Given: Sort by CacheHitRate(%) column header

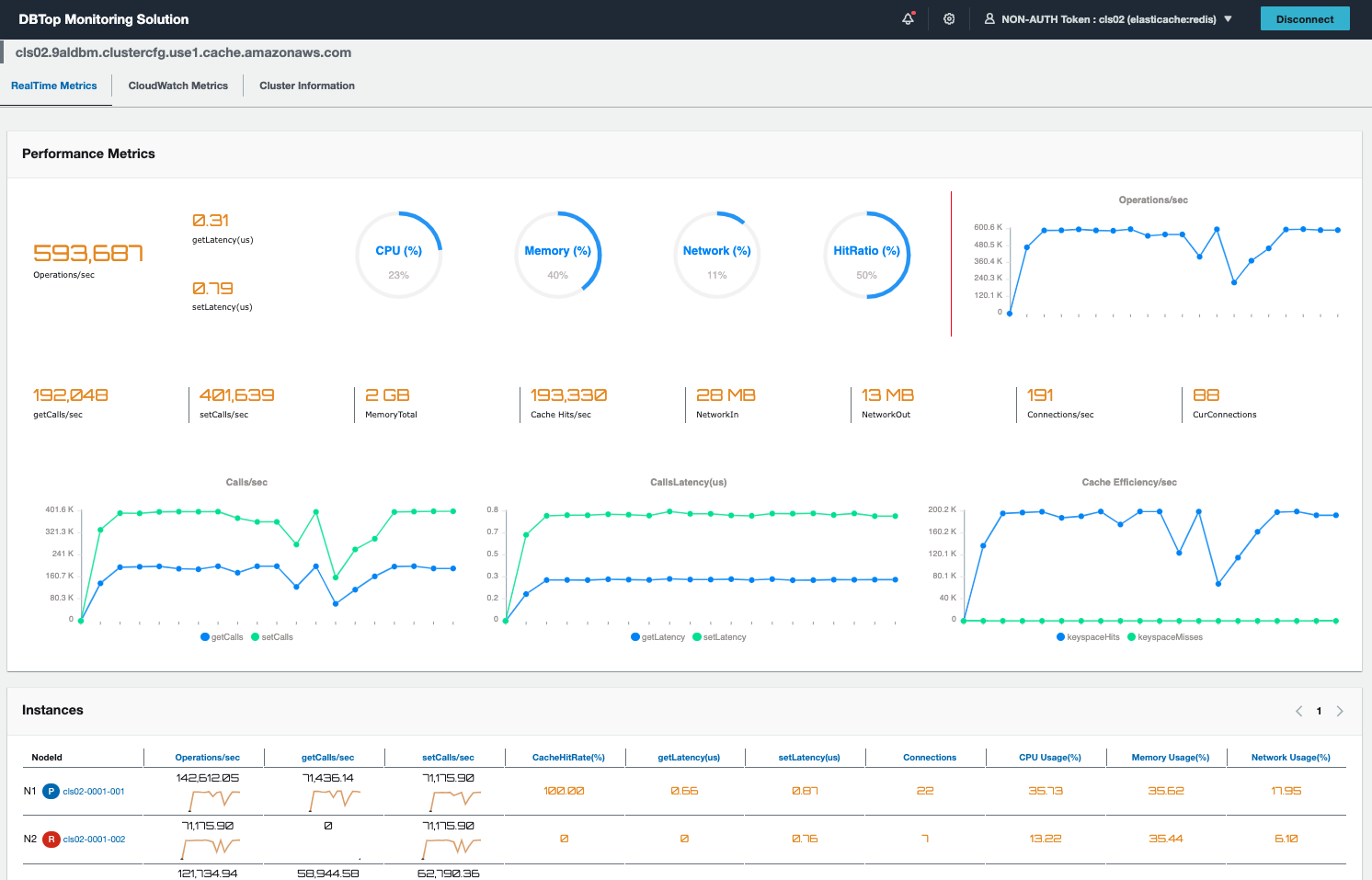Looking at the screenshot, I should pos(568,758).
